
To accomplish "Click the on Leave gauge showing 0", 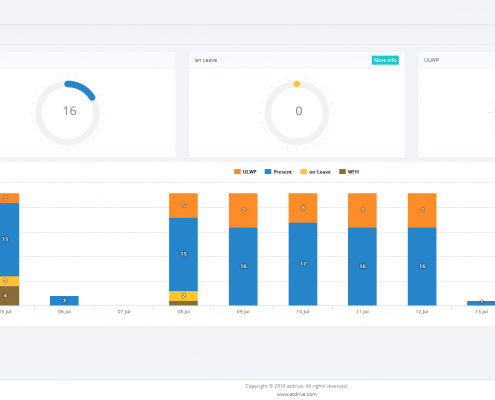I will [x=297, y=113].
